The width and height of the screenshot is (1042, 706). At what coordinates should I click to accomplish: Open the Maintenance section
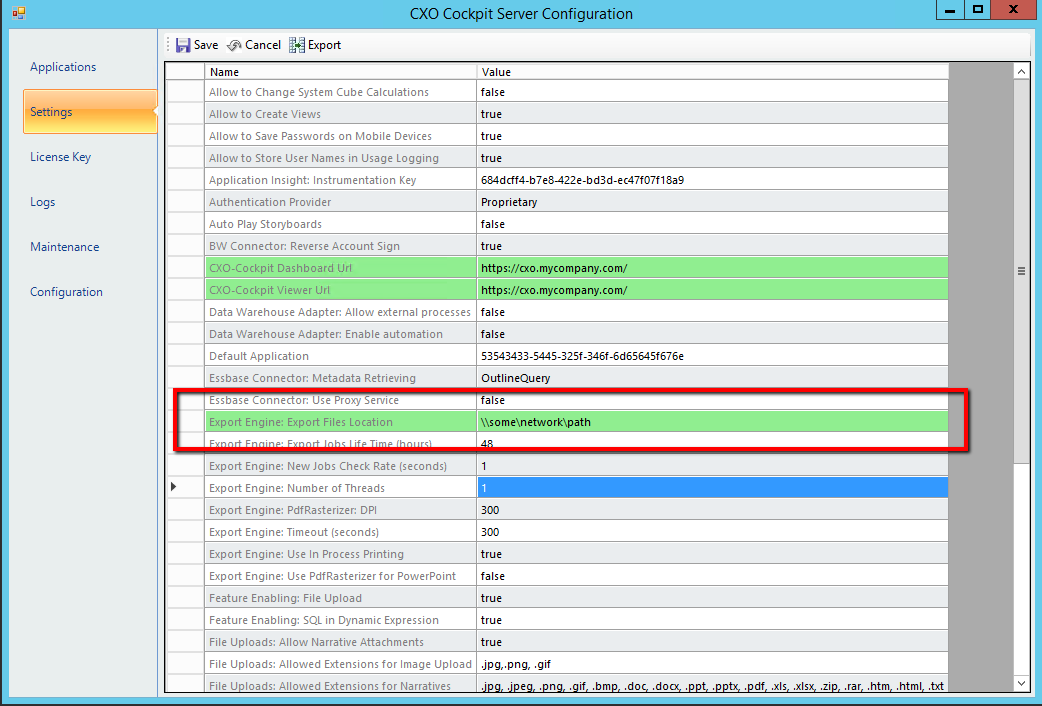coord(64,247)
